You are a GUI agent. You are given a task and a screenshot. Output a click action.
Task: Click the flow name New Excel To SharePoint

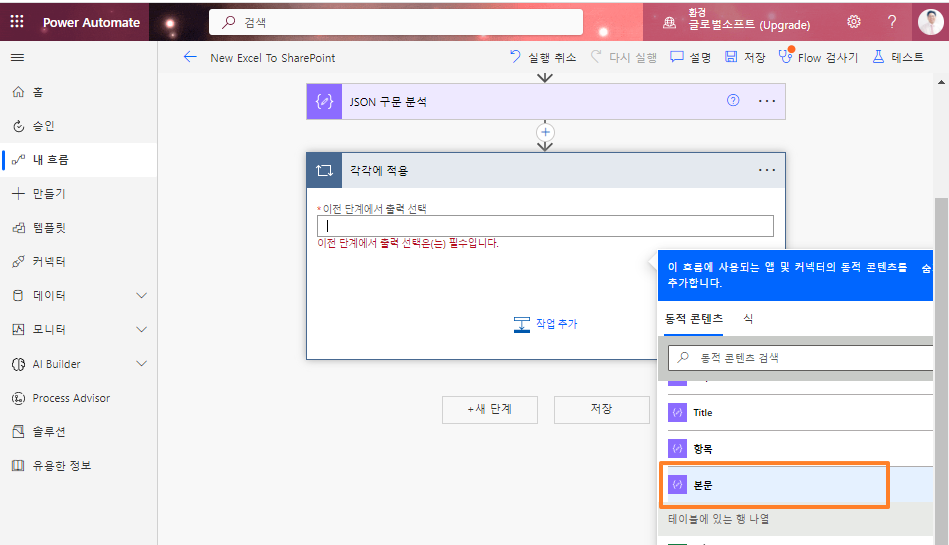point(272,58)
